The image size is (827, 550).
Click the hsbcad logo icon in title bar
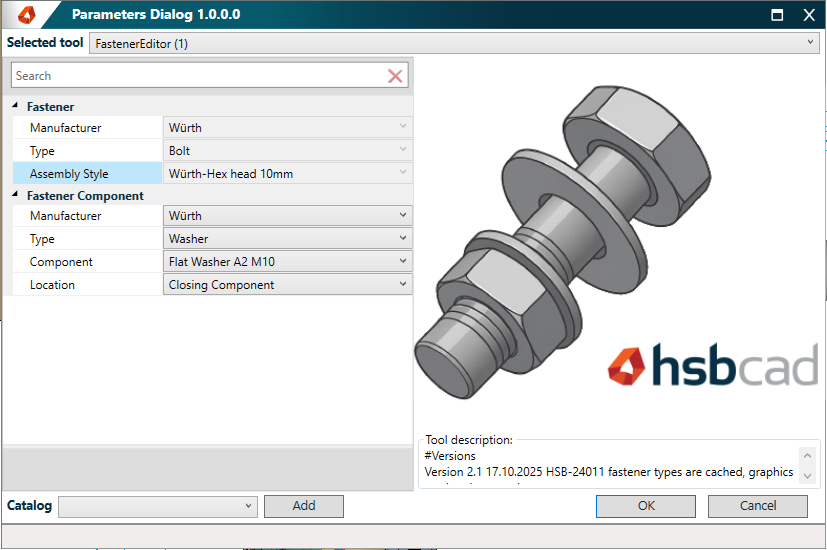point(26,14)
